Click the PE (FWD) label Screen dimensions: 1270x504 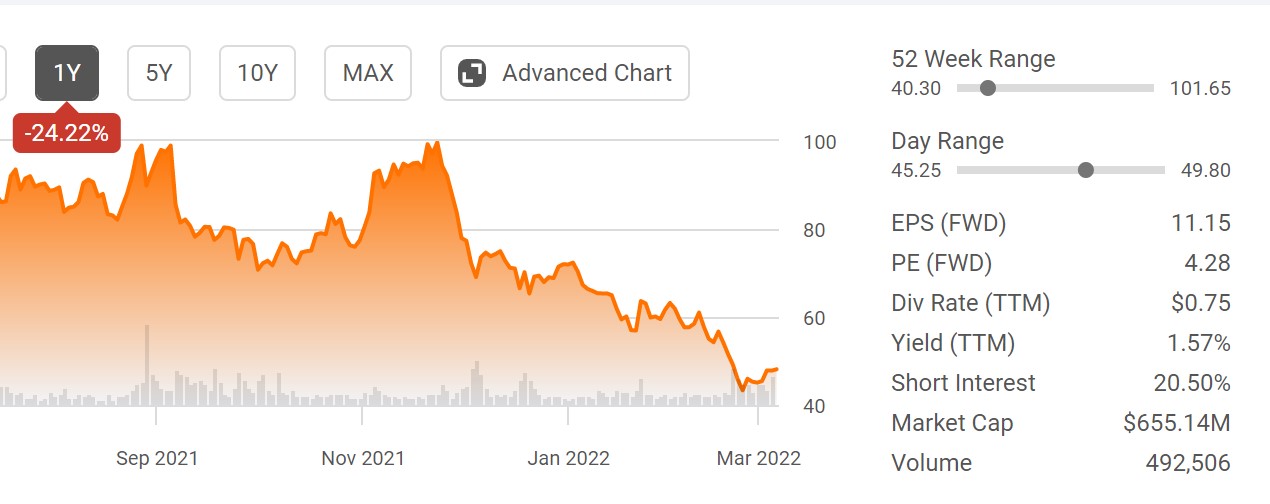941,263
